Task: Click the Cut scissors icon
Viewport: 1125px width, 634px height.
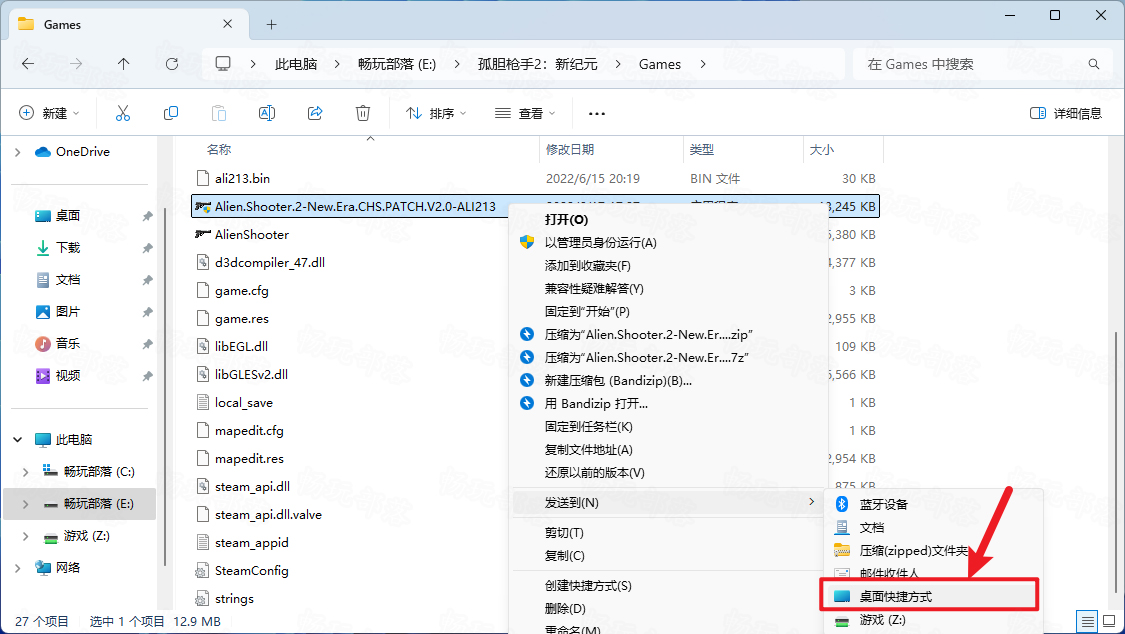Action: (x=123, y=113)
